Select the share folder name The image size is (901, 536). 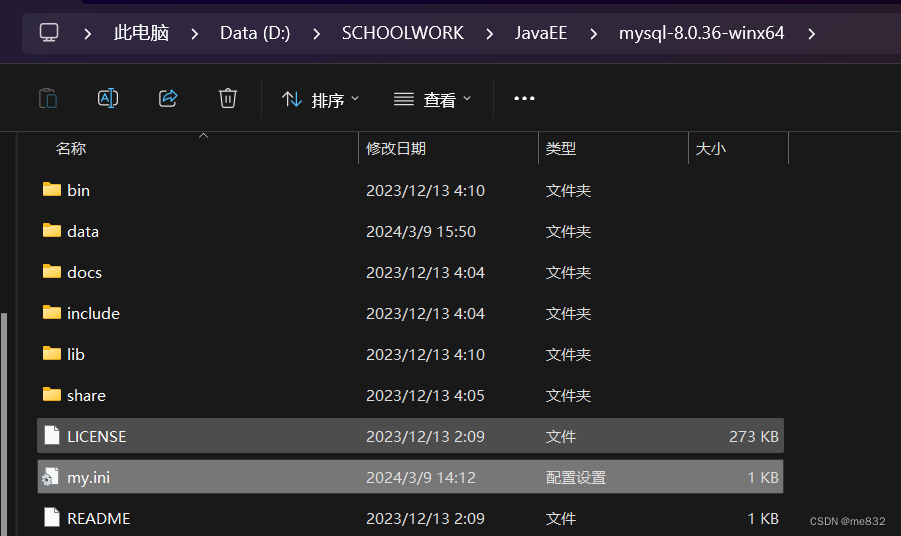[86, 395]
